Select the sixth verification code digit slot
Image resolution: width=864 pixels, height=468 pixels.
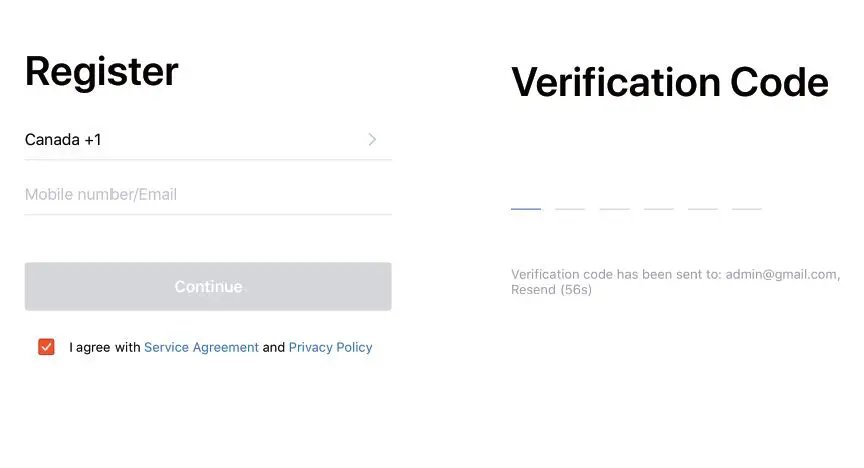click(747, 199)
